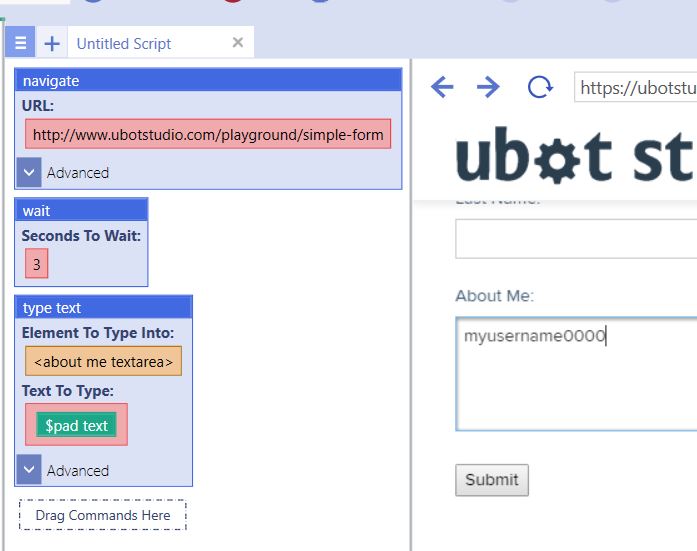Image resolution: width=697 pixels, height=551 pixels.
Task: Click the 'URL:' label in navigate
Action: click(x=38, y=106)
